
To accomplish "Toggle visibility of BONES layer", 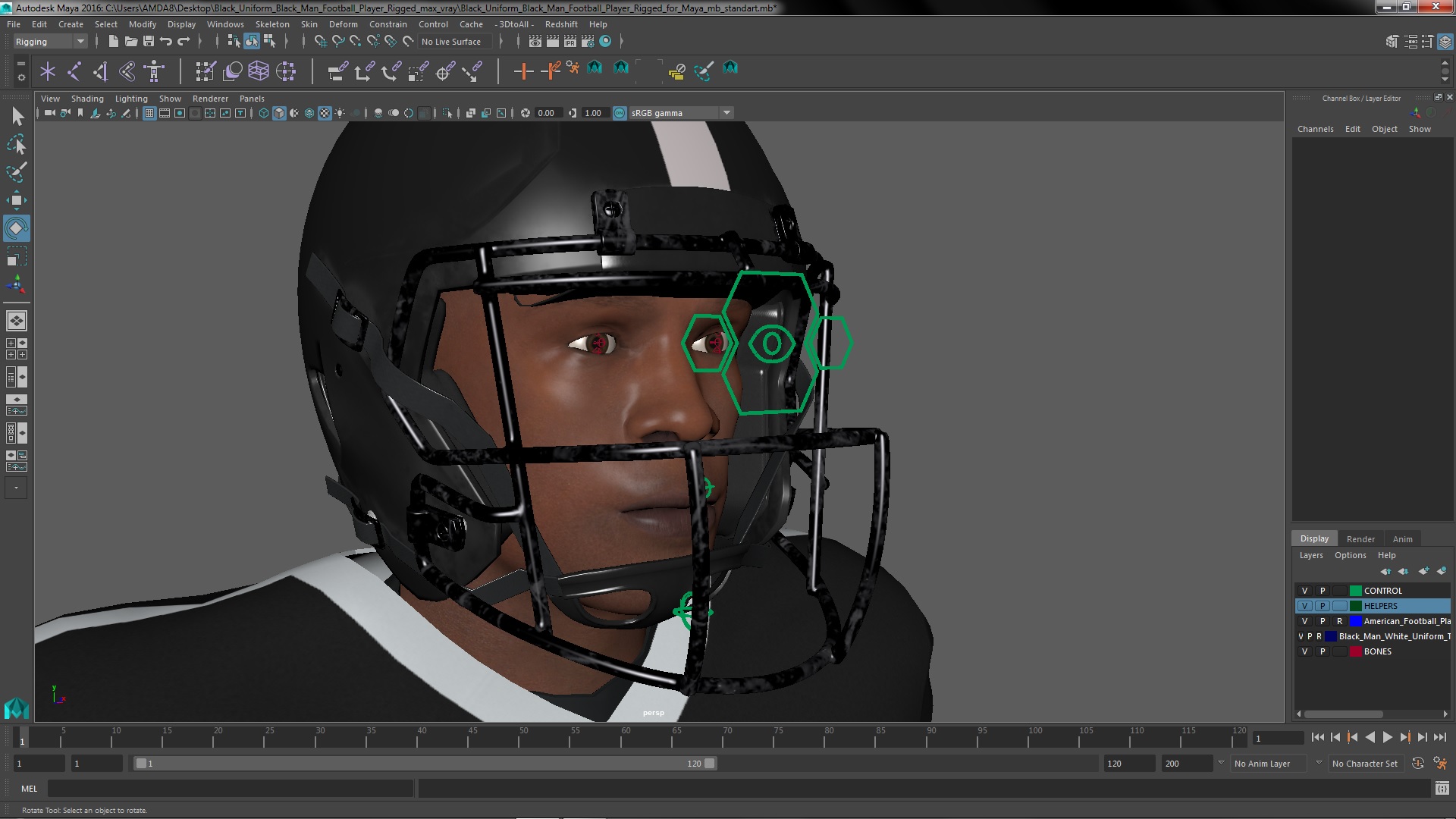I will click(x=1305, y=651).
